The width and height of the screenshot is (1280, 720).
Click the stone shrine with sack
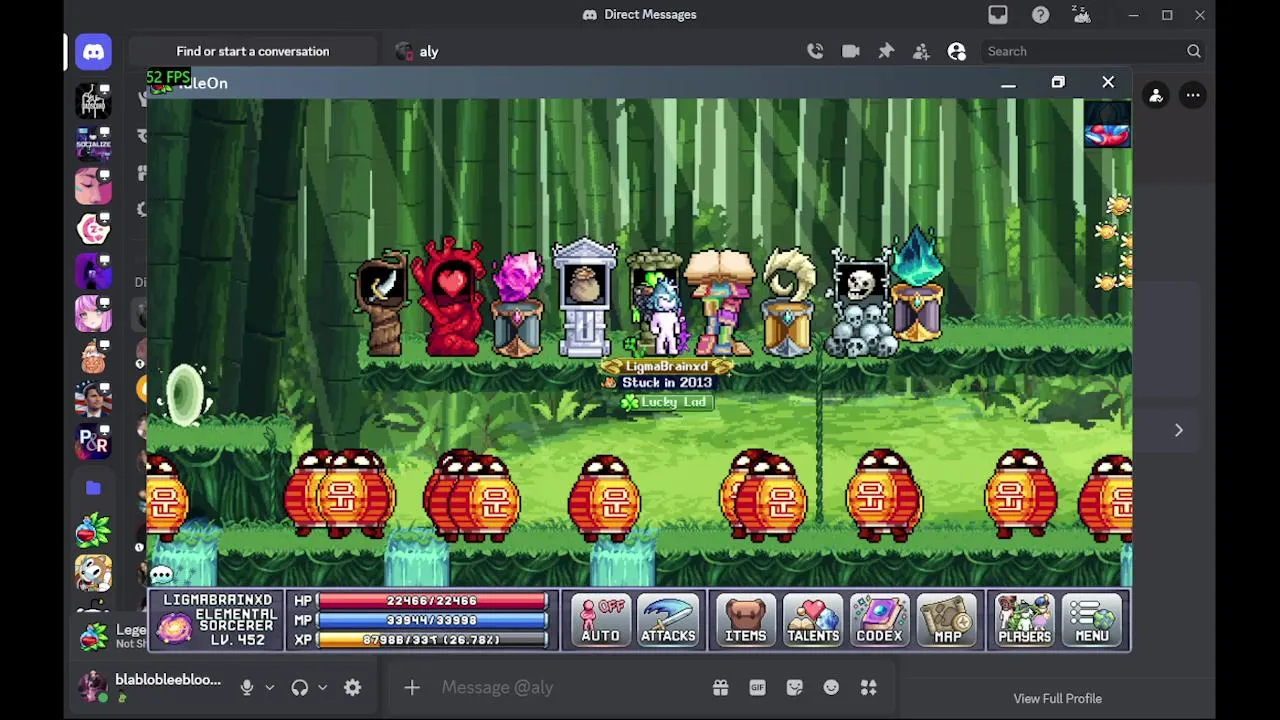585,299
